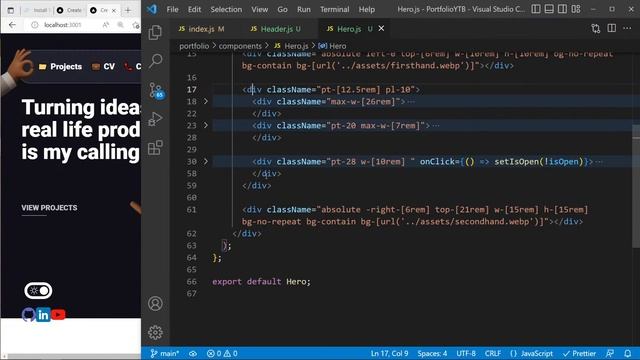Image resolution: width=640 pixels, height=360 pixels.
Task: Close the Hero.js tab
Action: click(x=381, y=29)
